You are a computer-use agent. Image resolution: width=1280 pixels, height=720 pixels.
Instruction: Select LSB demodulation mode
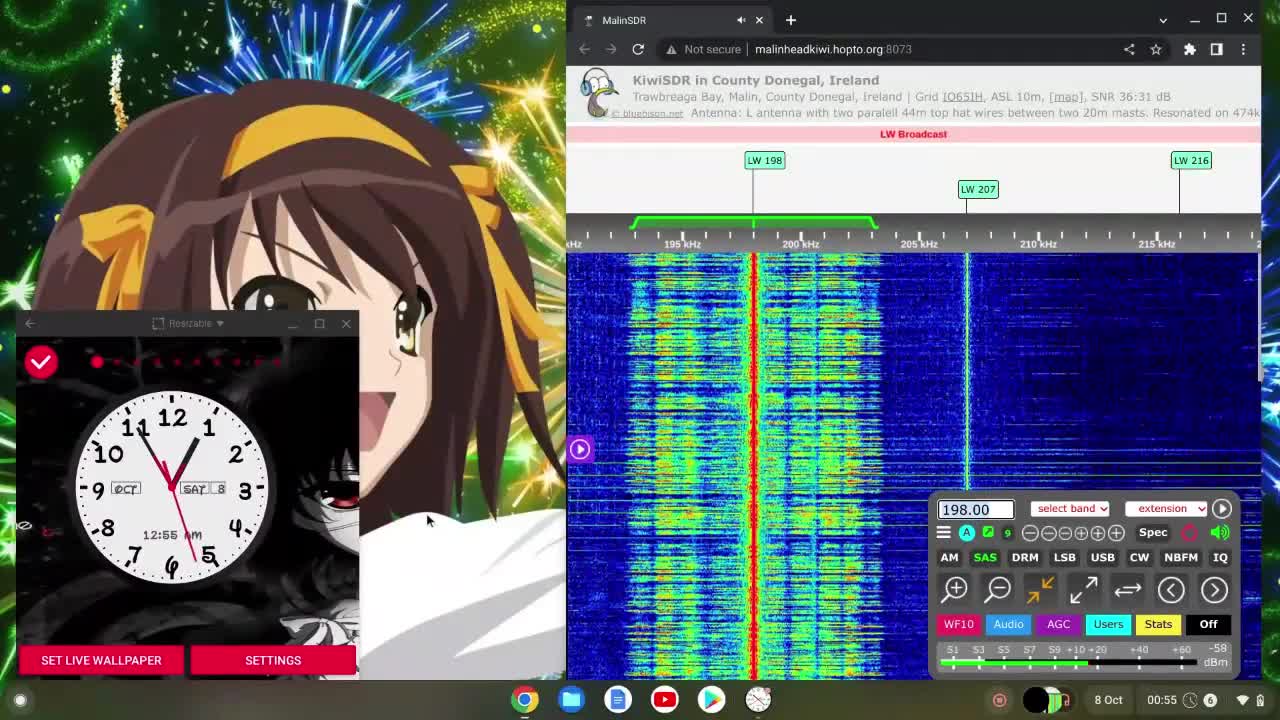tap(1064, 557)
